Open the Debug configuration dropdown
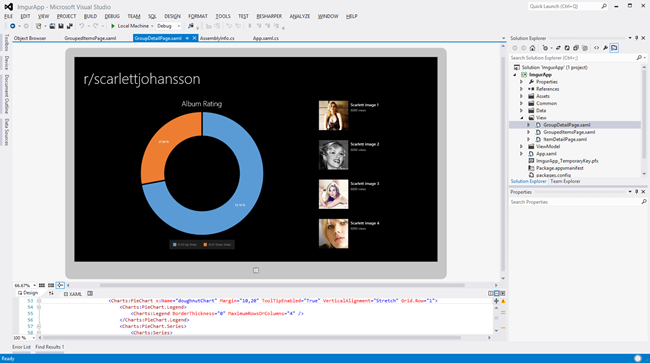 [169, 26]
